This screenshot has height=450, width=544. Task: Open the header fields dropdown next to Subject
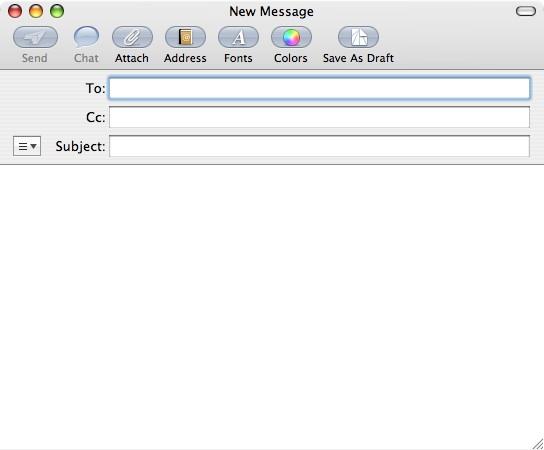27,146
